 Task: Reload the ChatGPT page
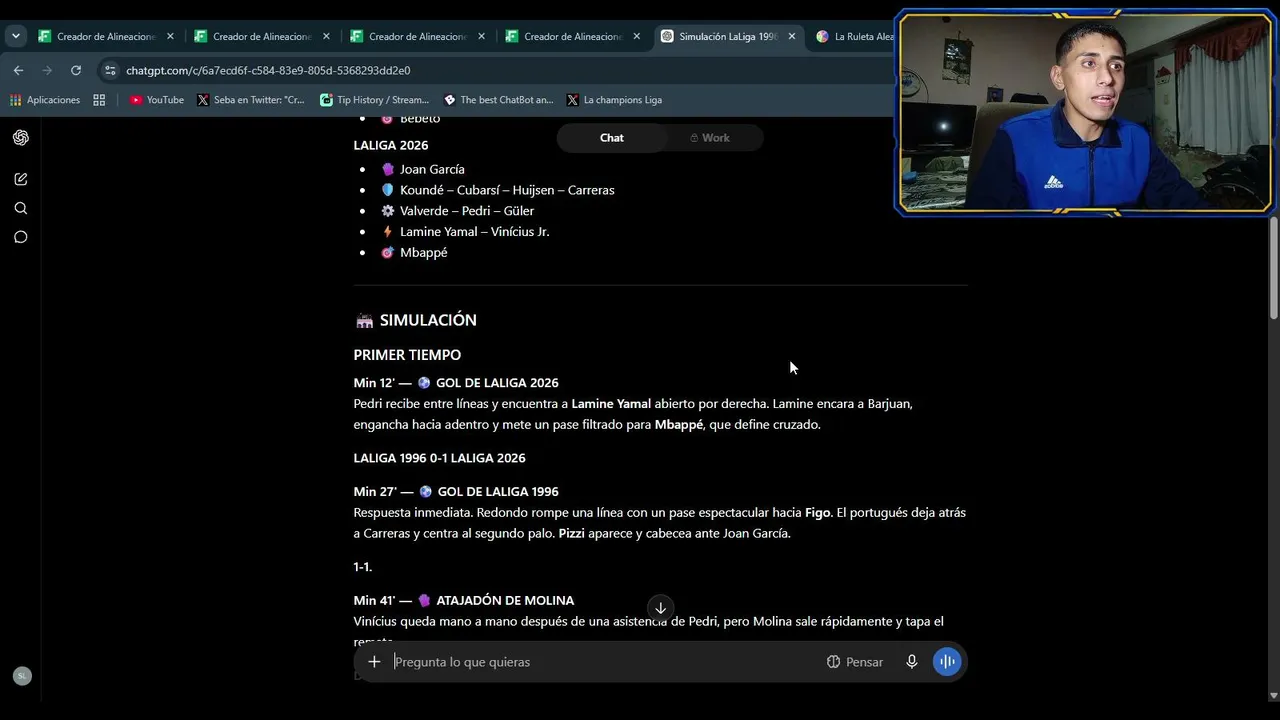click(76, 70)
